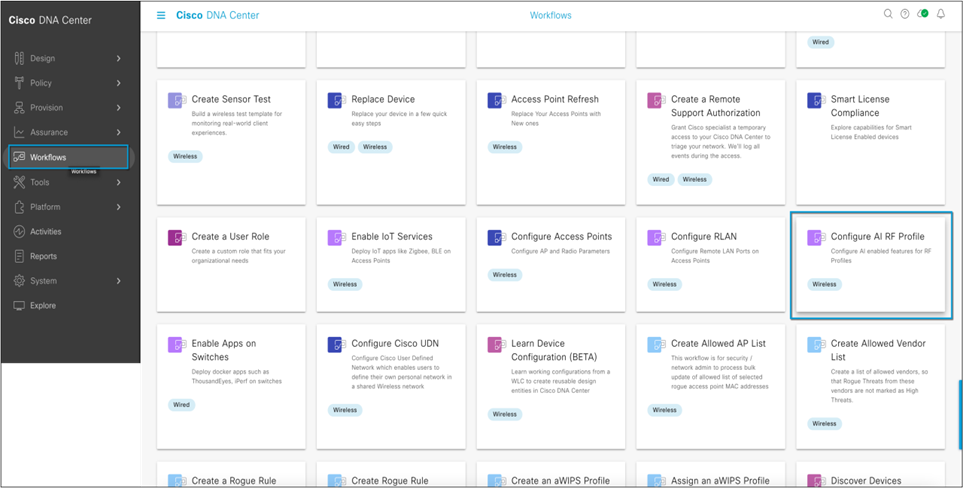Click the Provision sidebar icon
This screenshot has width=963, height=488.
point(19,107)
